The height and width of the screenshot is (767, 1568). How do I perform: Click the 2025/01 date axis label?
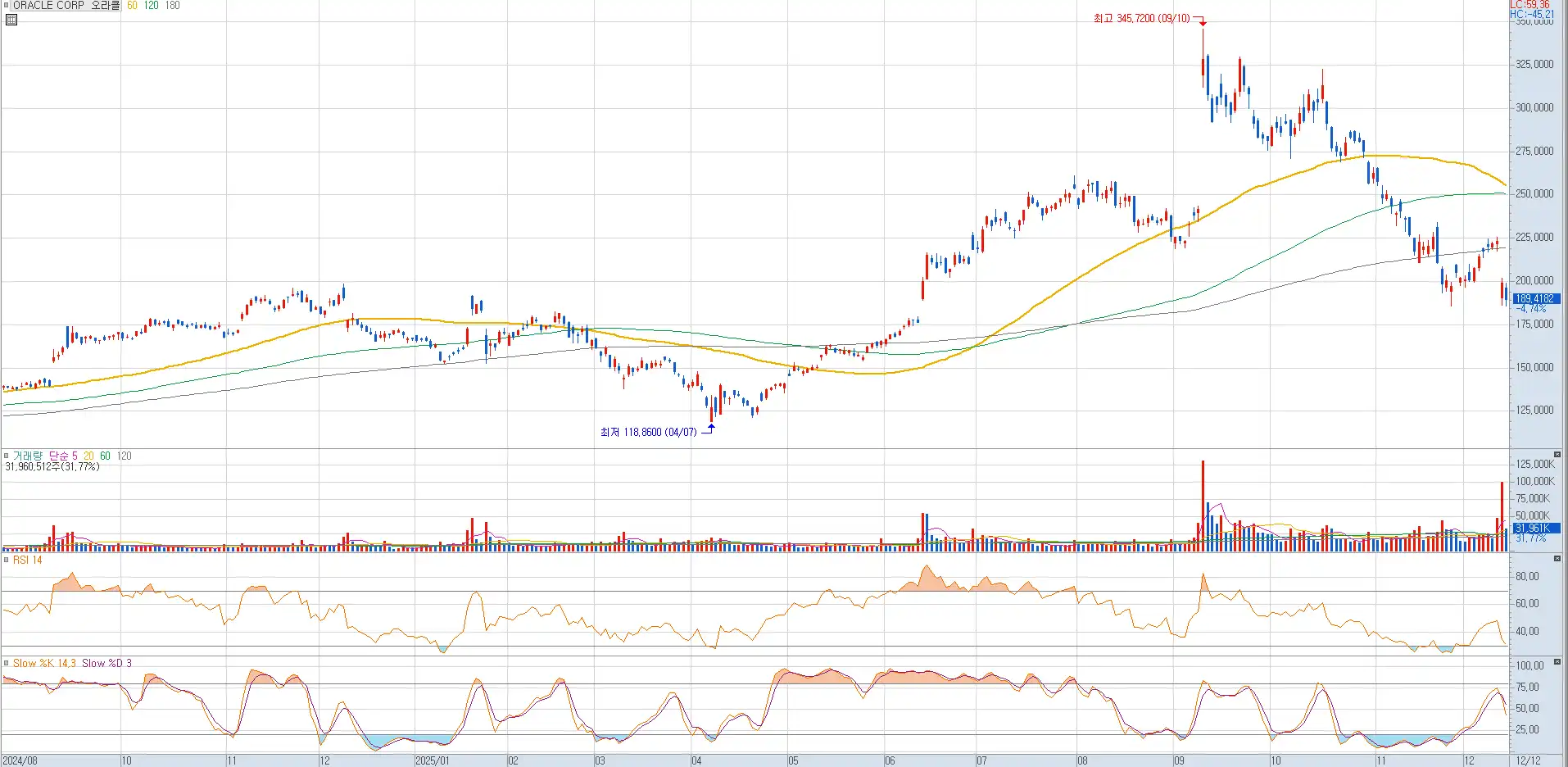pyautogui.click(x=432, y=760)
